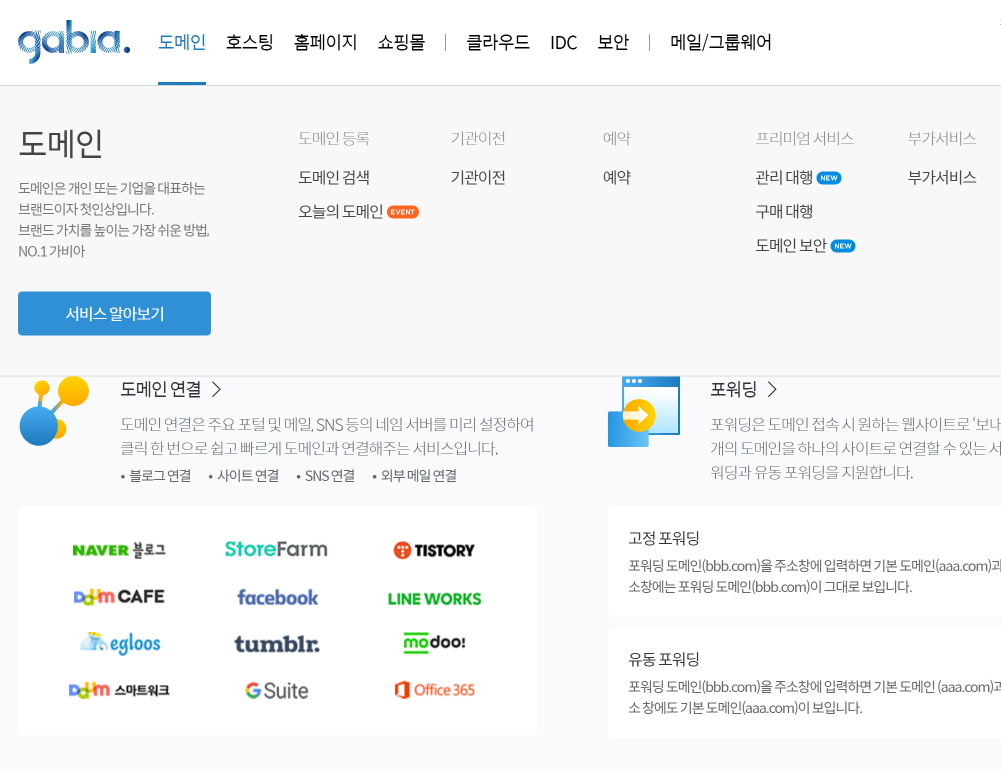Screen dimensions: 1001x771
Task: Open the 보안 top menu
Action: (x=613, y=42)
